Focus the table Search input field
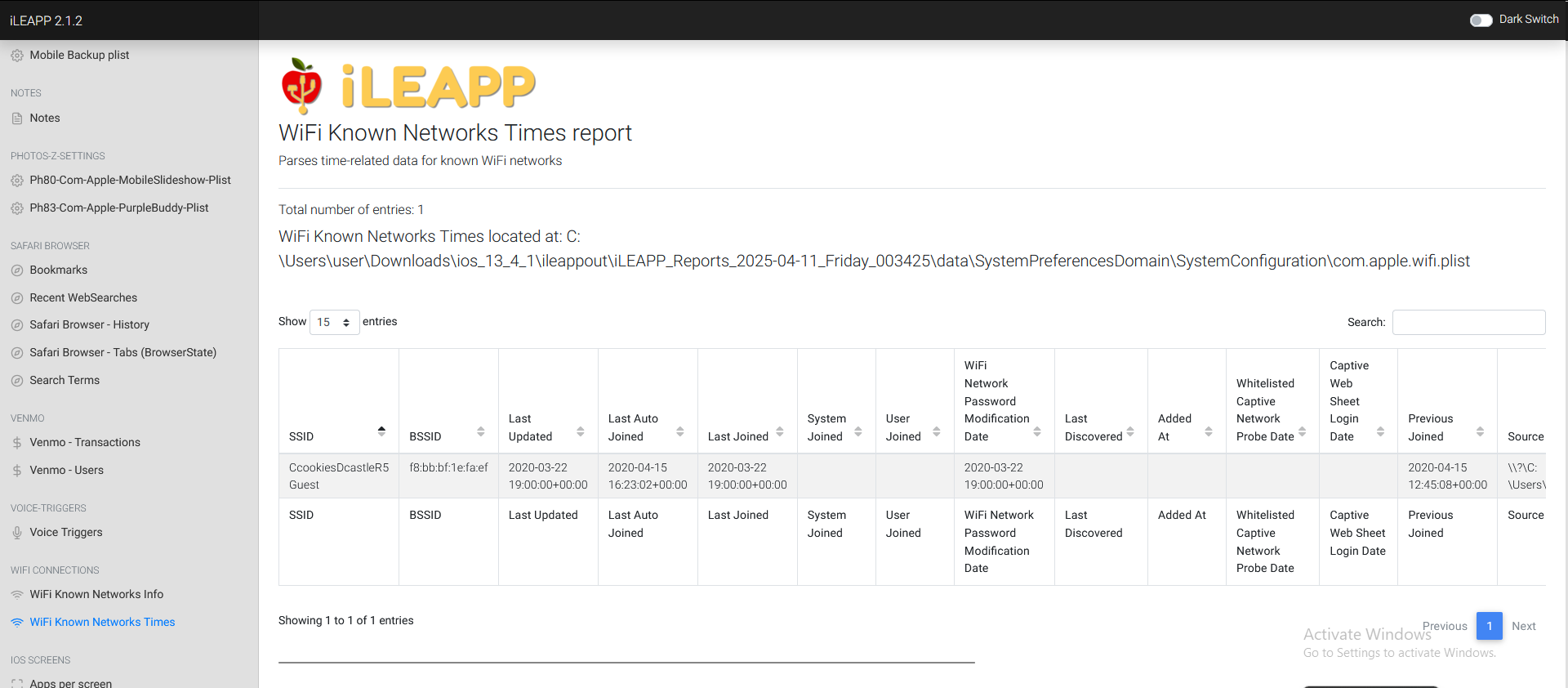This screenshot has height=688, width=1568. [x=1468, y=323]
